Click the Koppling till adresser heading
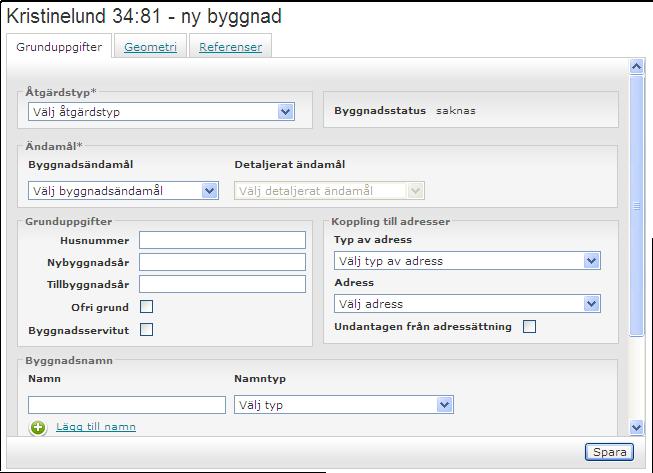653x473 pixels. click(391, 222)
